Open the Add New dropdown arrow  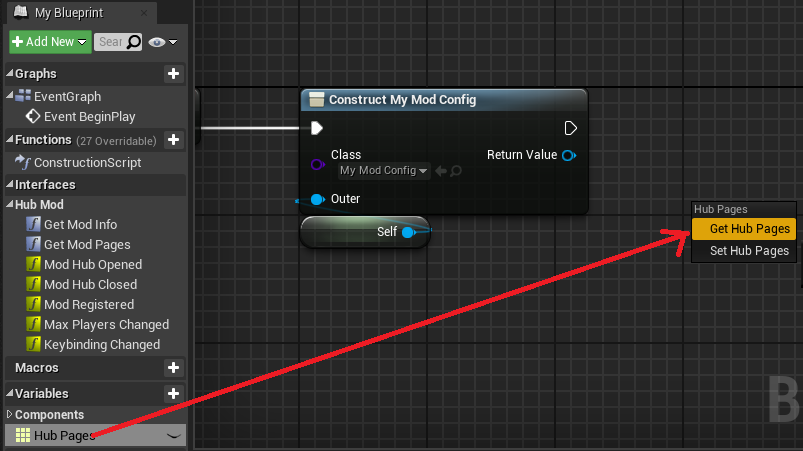[x=82, y=42]
